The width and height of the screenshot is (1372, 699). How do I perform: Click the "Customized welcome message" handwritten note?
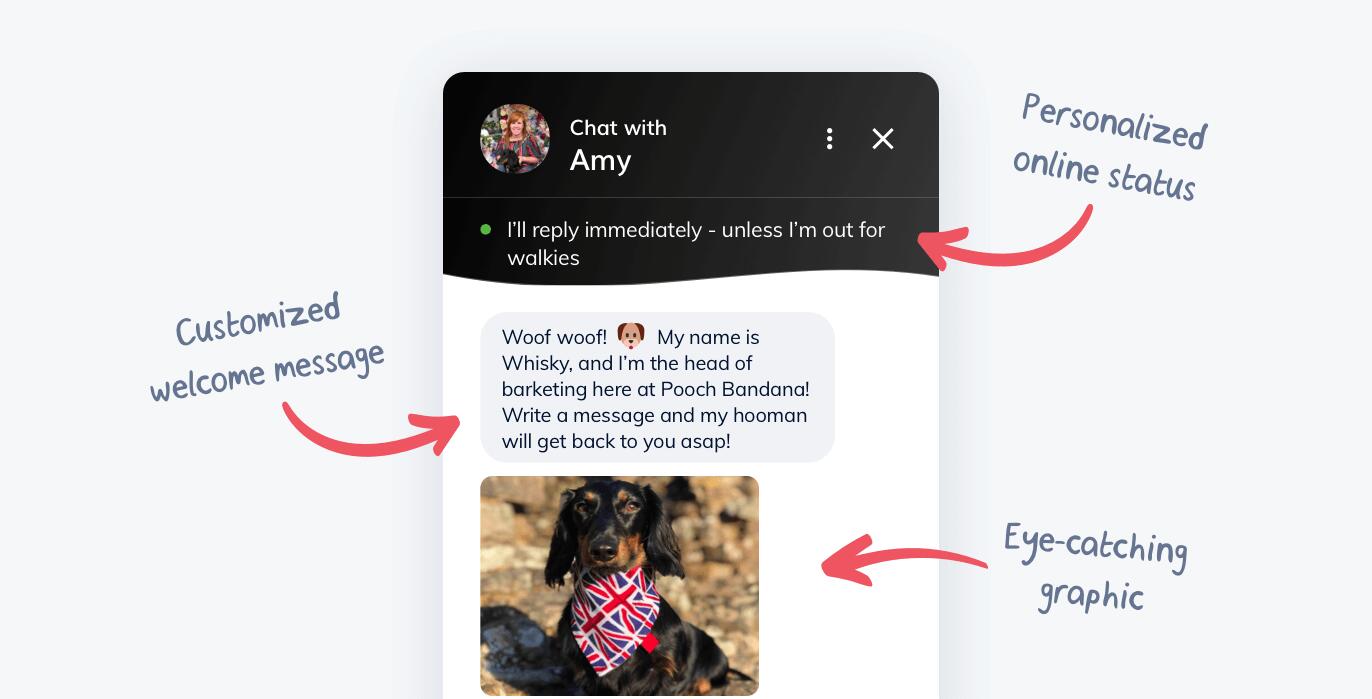266,347
